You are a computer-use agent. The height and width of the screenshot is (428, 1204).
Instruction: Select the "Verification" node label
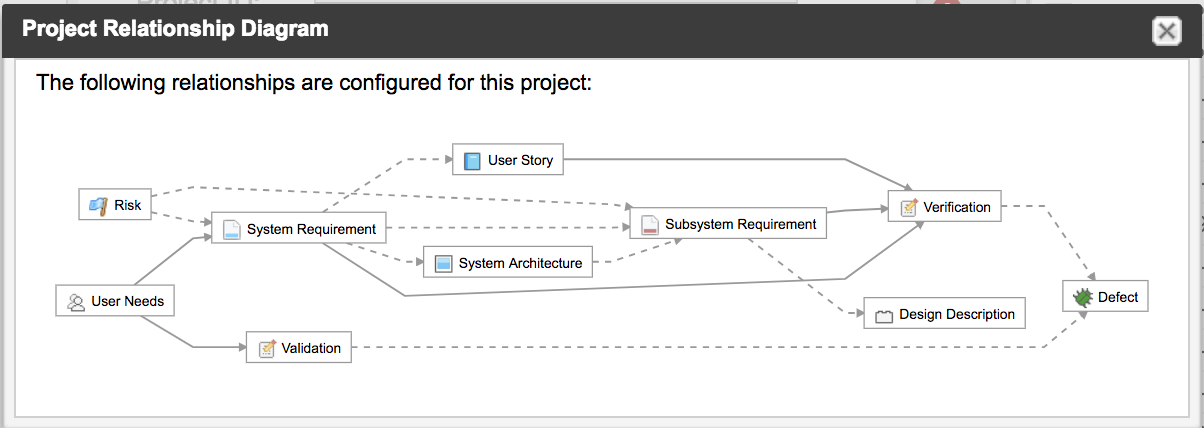pyautogui.click(x=956, y=207)
